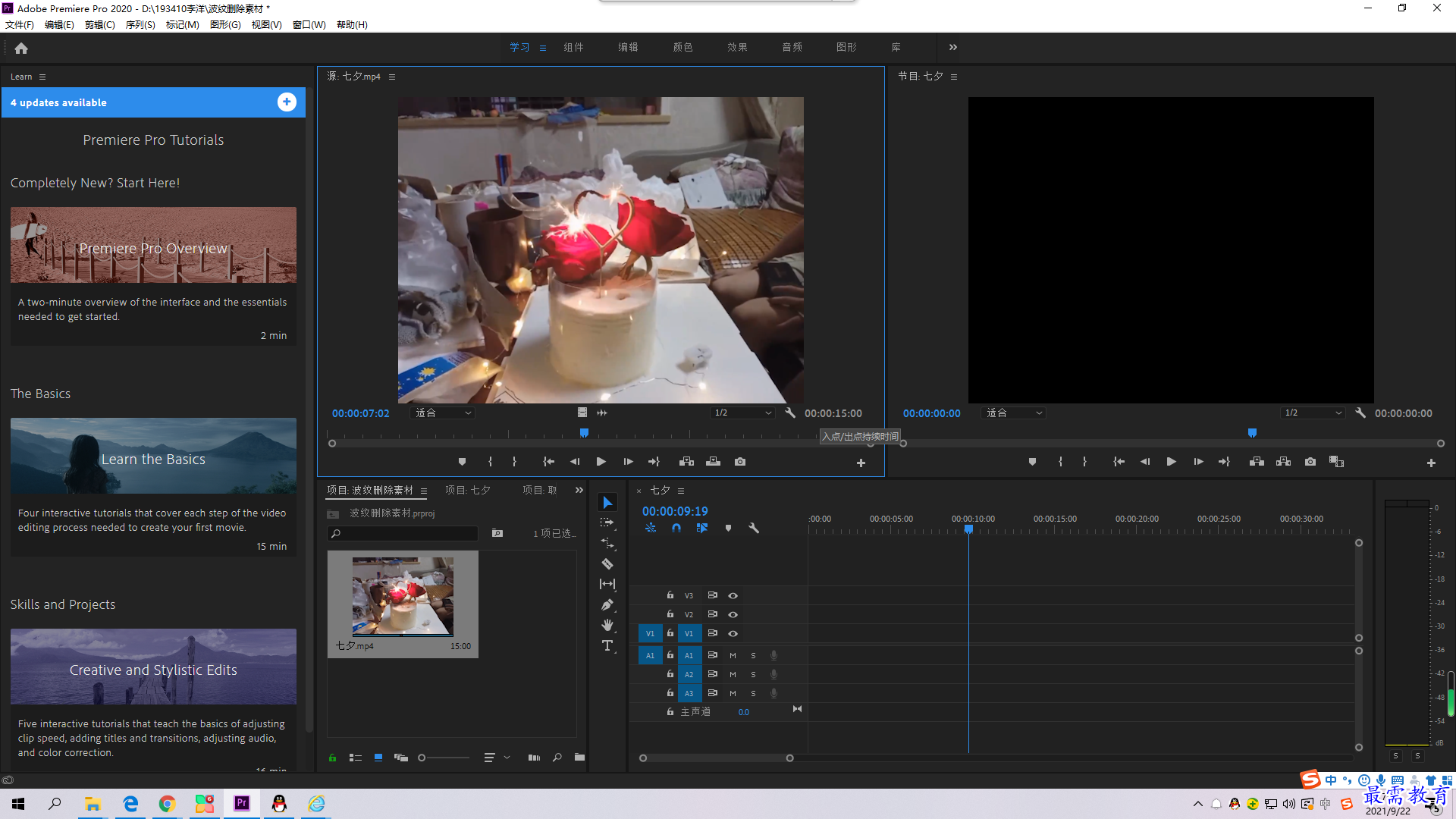Play the program monitor sequence
The height and width of the screenshot is (819, 1456).
pyautogui.click(x=1171, y=461)
